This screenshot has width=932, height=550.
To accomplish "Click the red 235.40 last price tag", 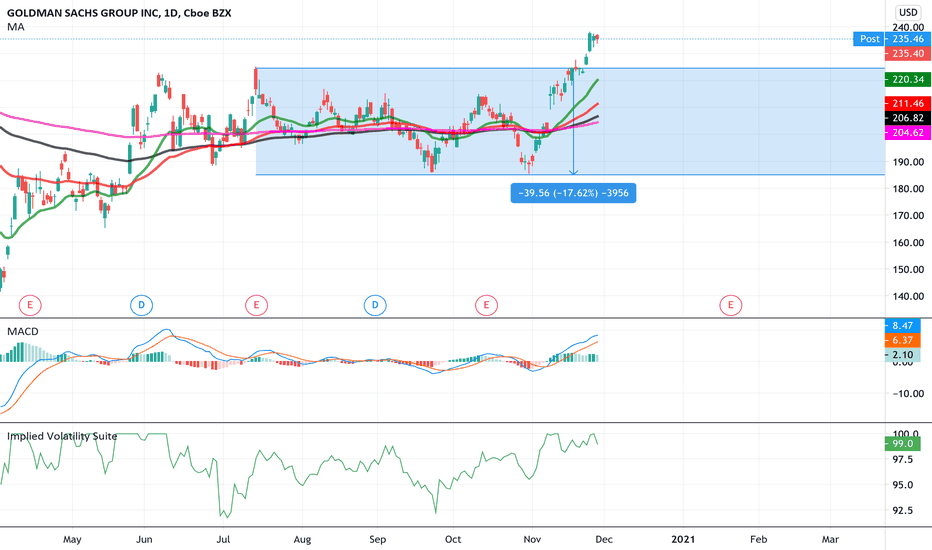I will tap(908, 54).
